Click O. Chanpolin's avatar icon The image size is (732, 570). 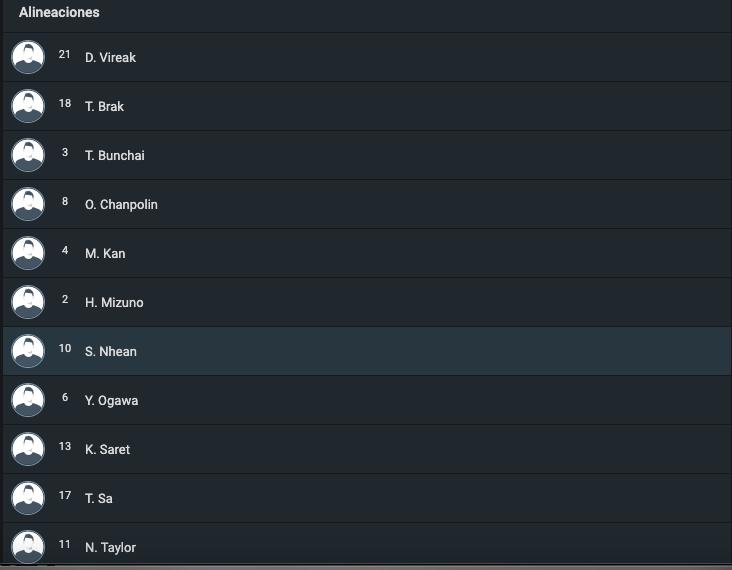(x=28, y=204)
